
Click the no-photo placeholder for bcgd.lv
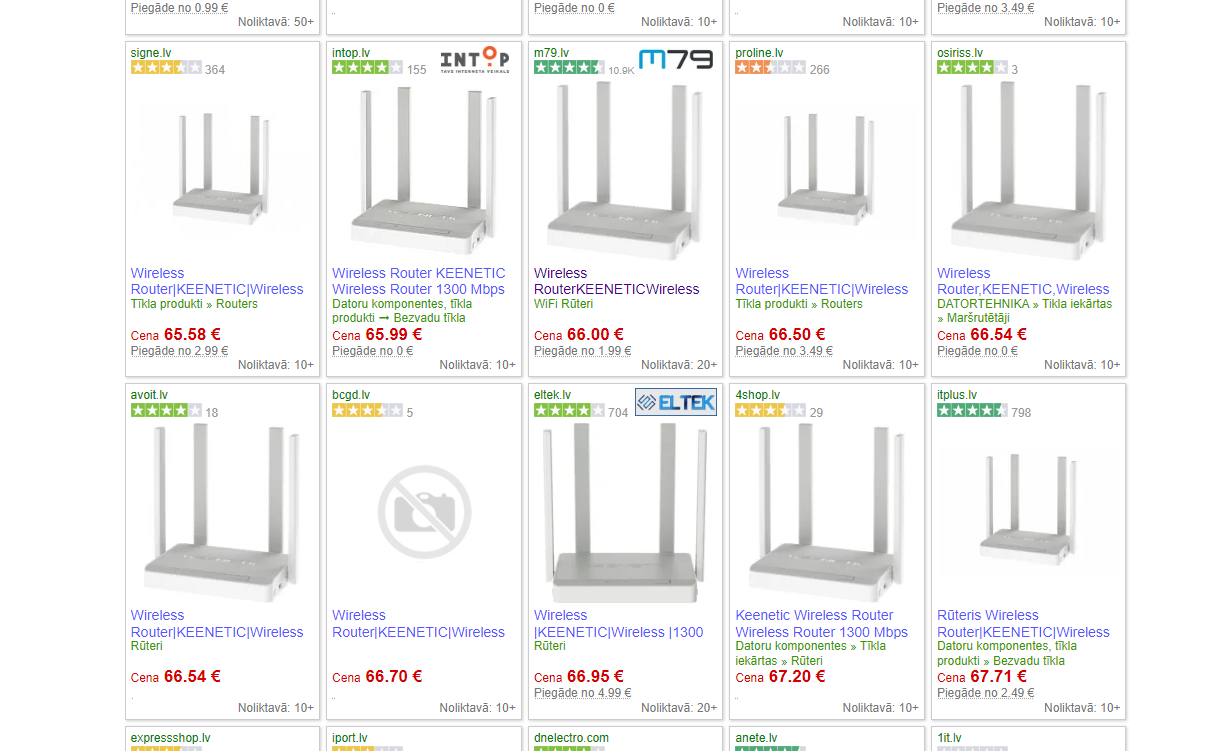click(424, 511)
